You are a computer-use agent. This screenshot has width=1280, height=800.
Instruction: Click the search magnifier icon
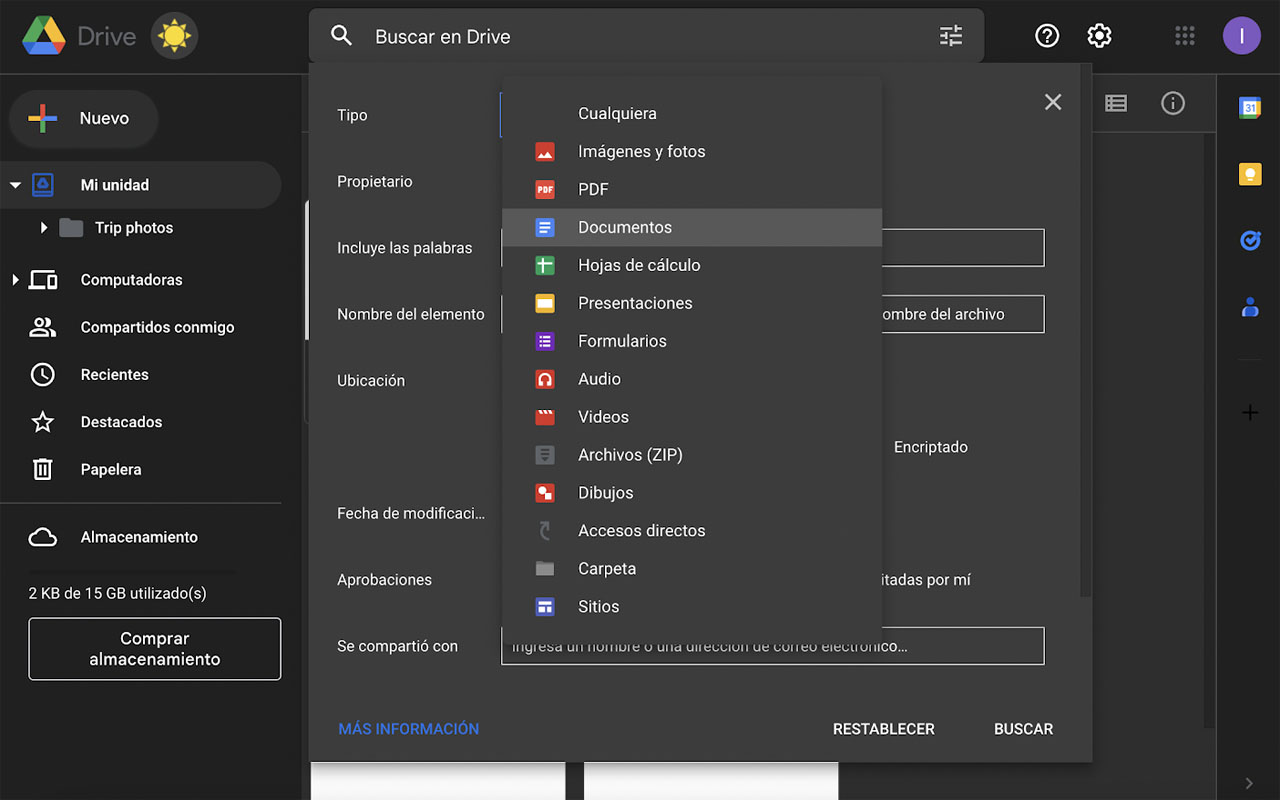(341, 36)
